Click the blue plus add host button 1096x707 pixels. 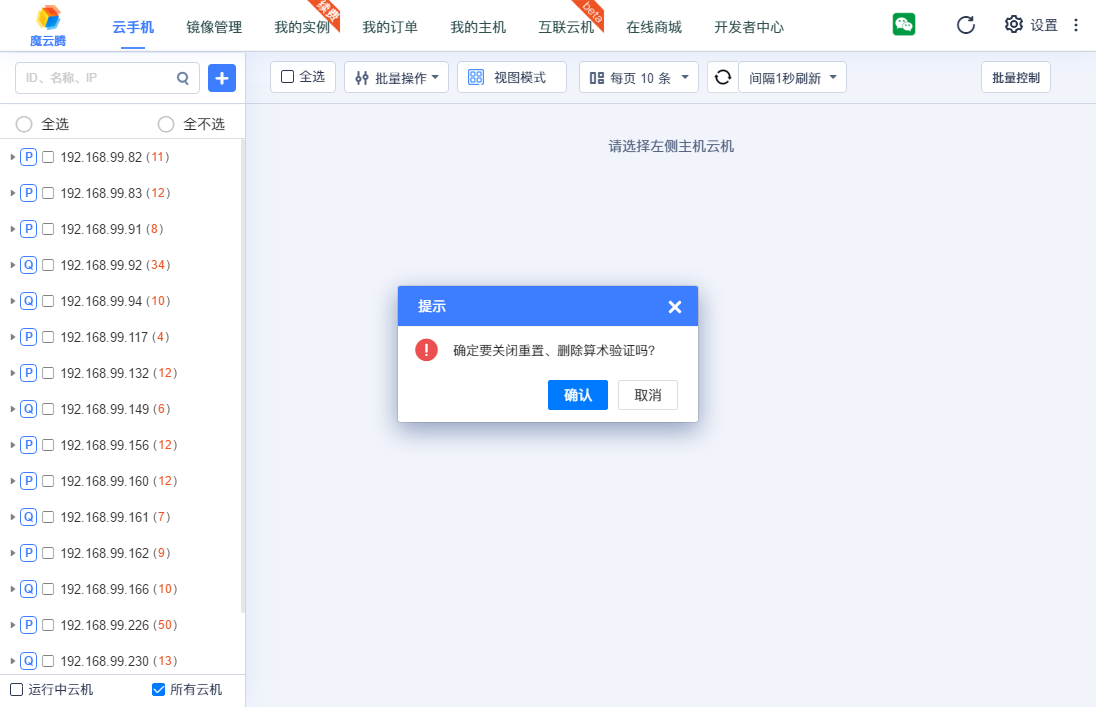point(222,77)
